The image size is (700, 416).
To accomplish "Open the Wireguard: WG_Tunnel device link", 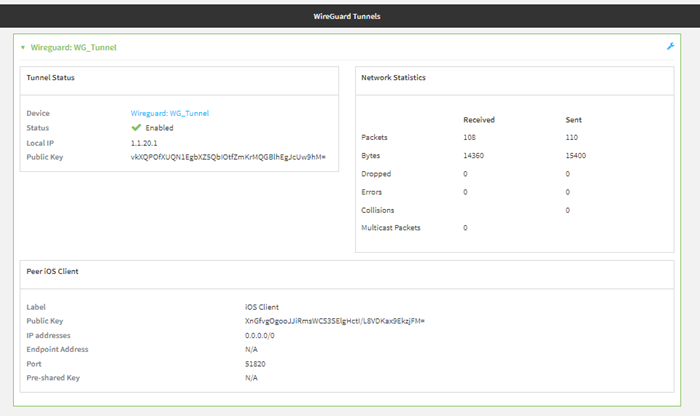I will pos(170,113).
